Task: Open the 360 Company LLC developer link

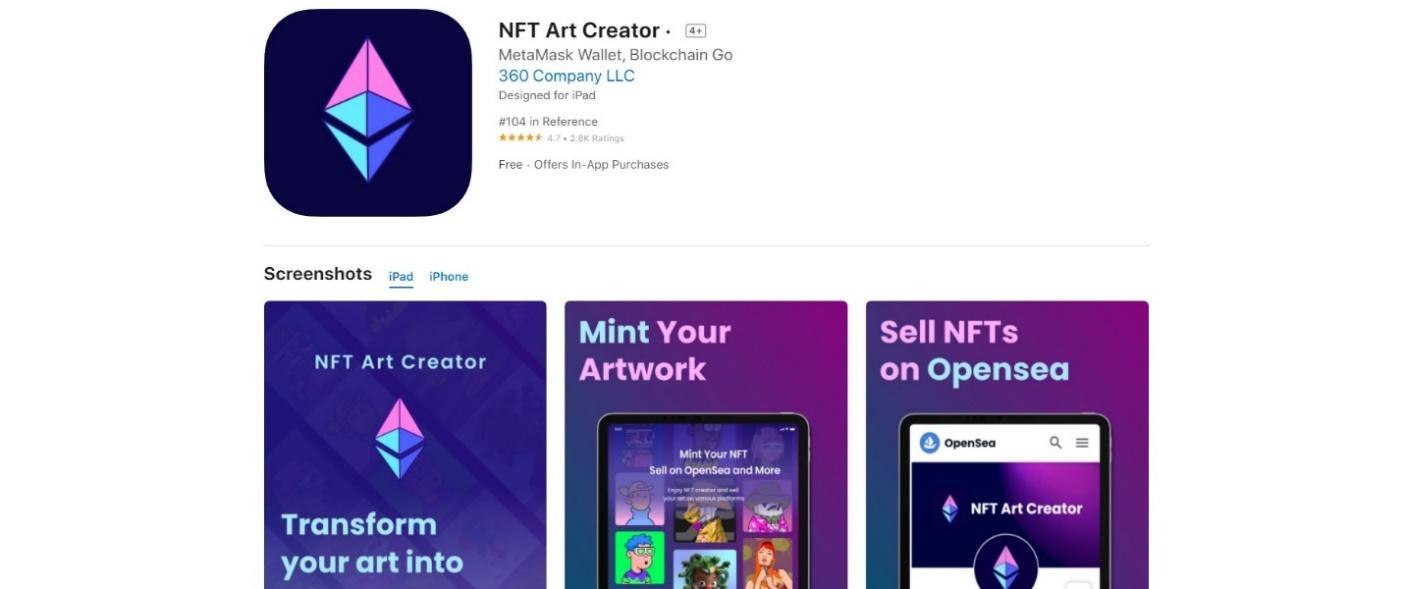Action: [566, 76]
